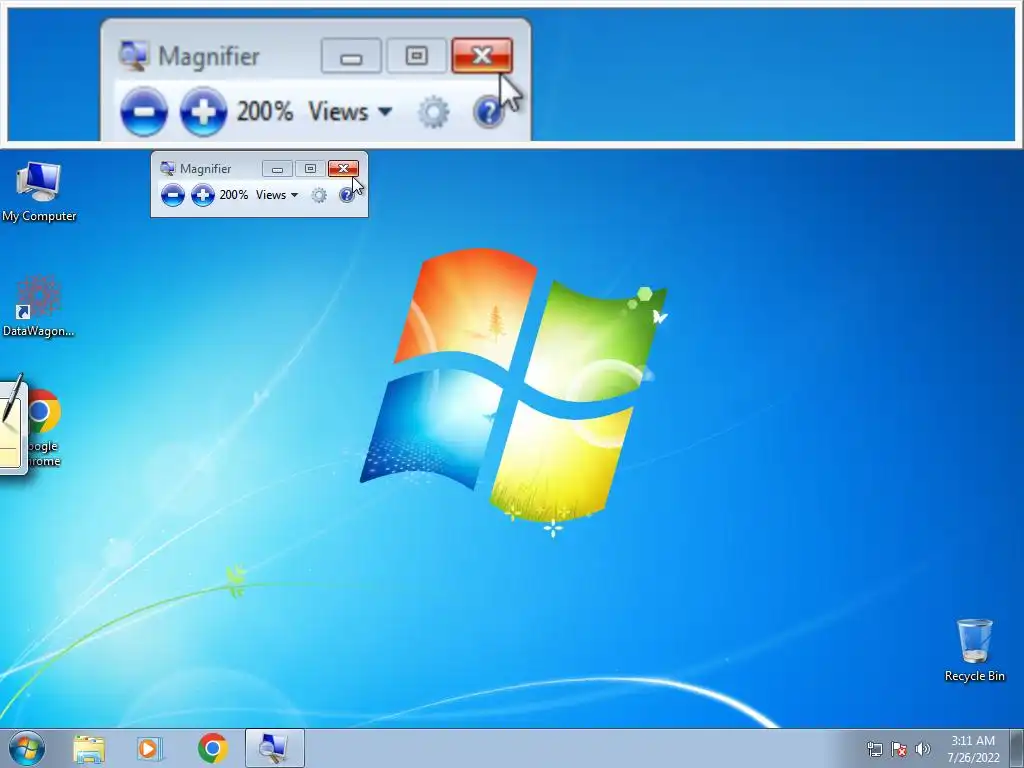Launch Google Chrome from the taskbar
The height and width of the screenshot is (768, 1024).
(212, 748)
